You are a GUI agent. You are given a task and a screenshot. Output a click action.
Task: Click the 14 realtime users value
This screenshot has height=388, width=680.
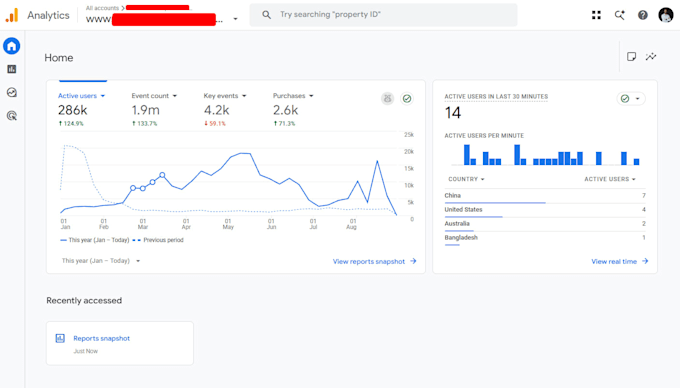pyautogui.click(x=453, y=113)
